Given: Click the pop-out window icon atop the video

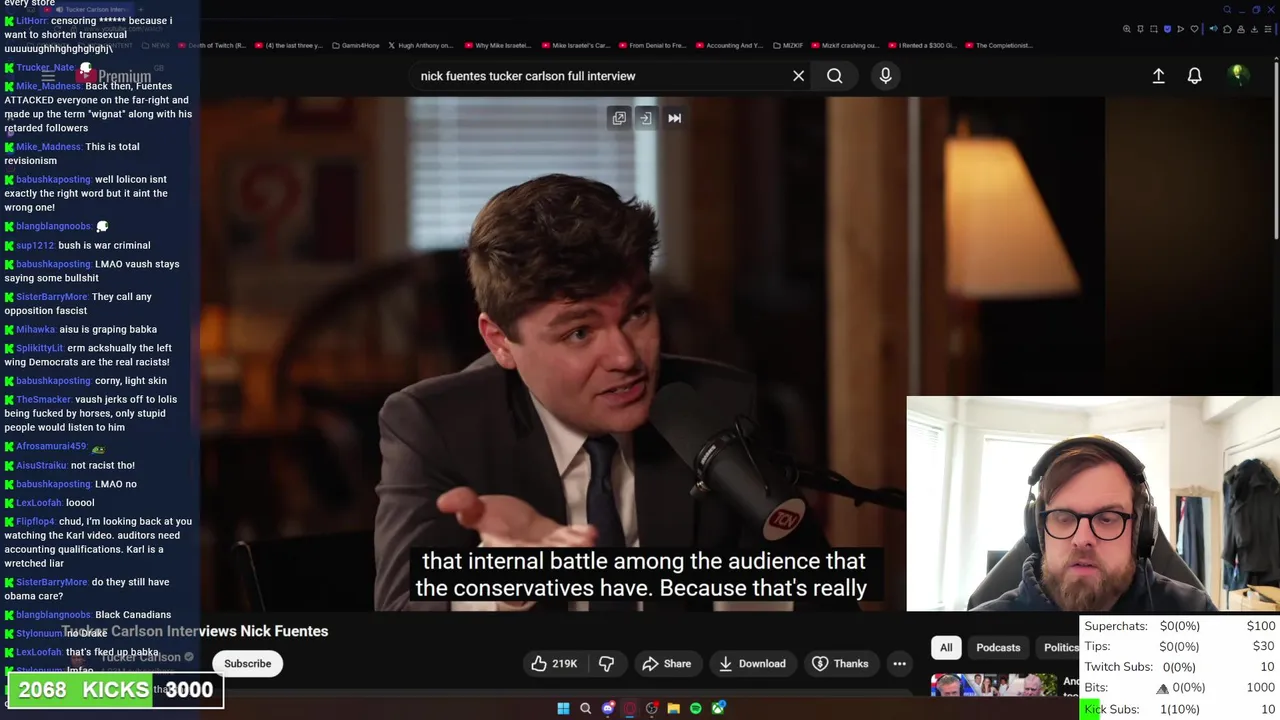Looking at the screenshot, I should coord(619,118).
